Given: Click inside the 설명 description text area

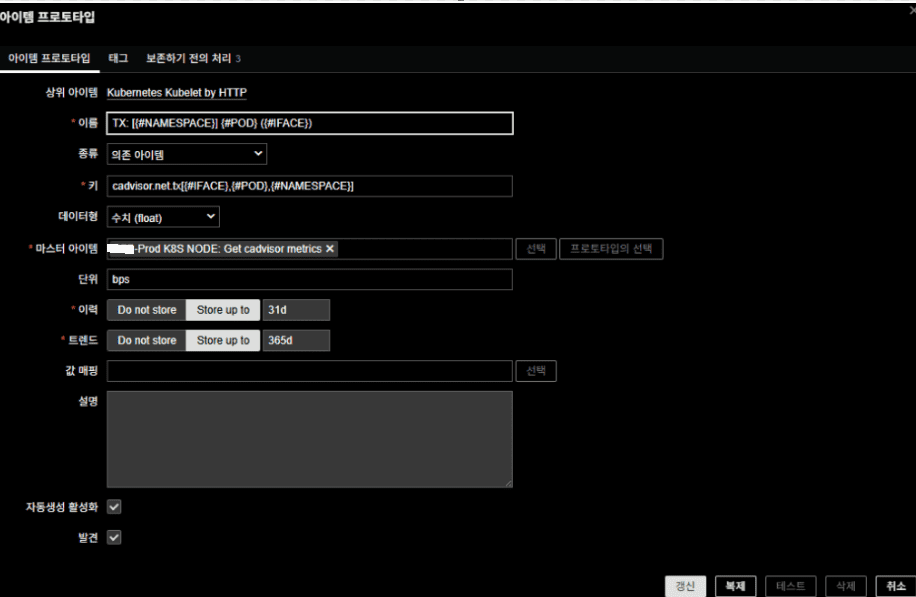Looking at the screenshot, I should tap(310, 439).
